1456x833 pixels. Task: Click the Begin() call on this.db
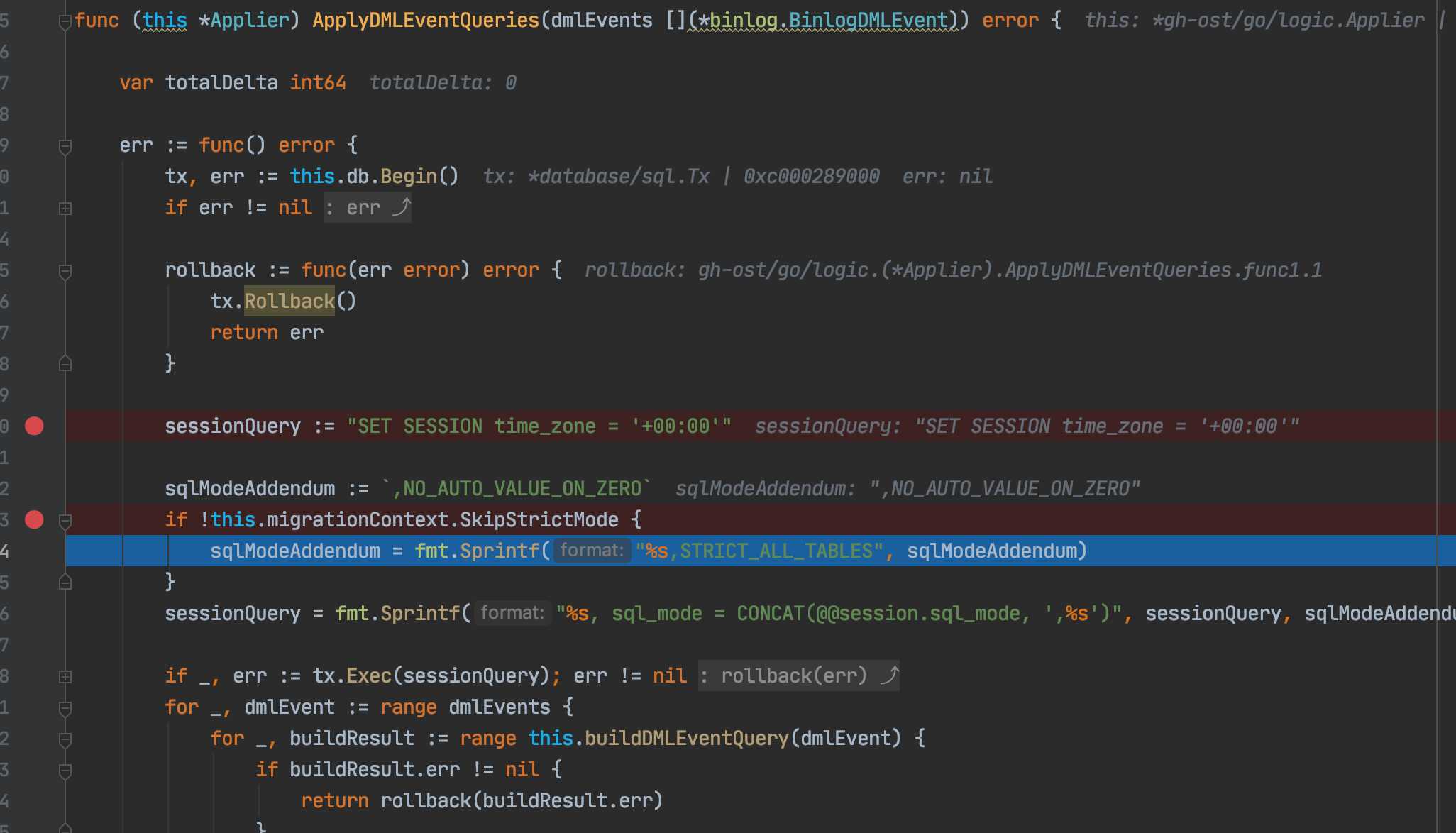(x=420, y=176)
